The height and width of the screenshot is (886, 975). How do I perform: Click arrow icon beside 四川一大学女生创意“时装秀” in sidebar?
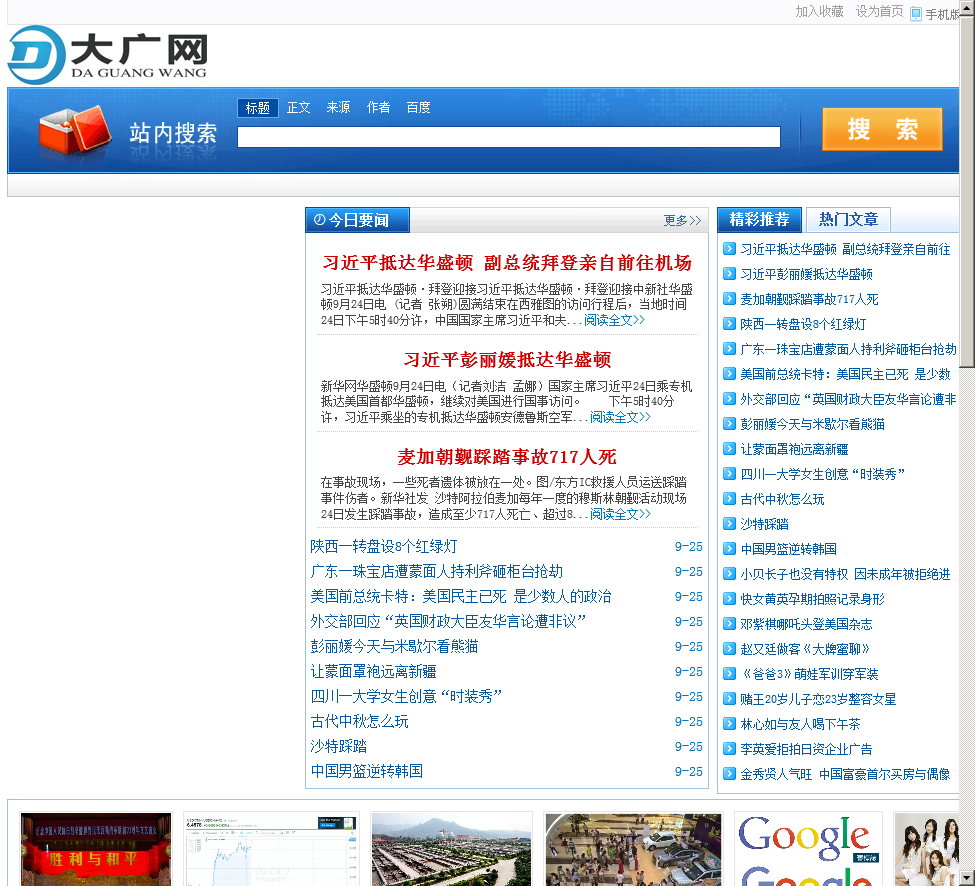(x=729, y=473)
